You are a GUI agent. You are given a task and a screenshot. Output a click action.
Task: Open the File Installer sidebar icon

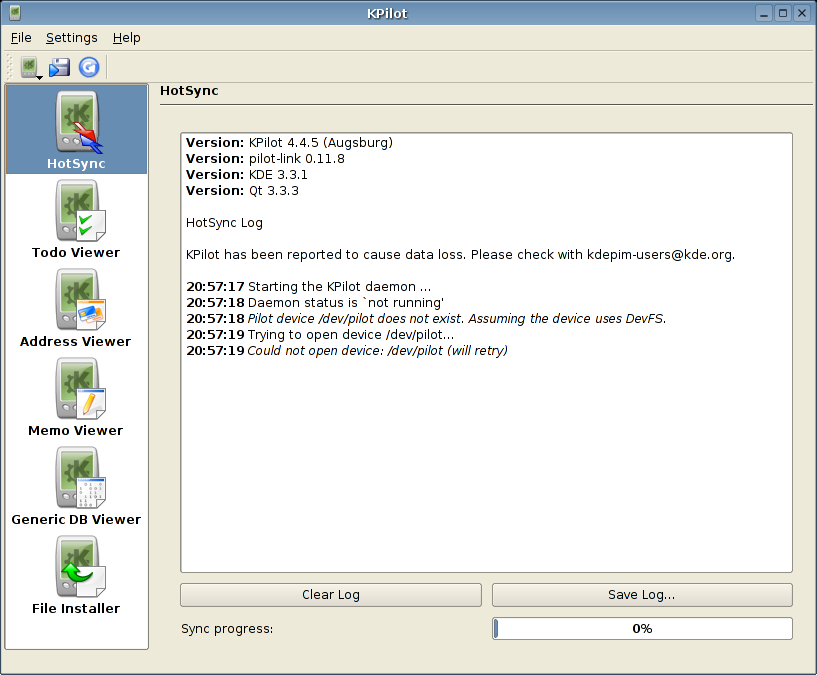[x=76, y=575]
